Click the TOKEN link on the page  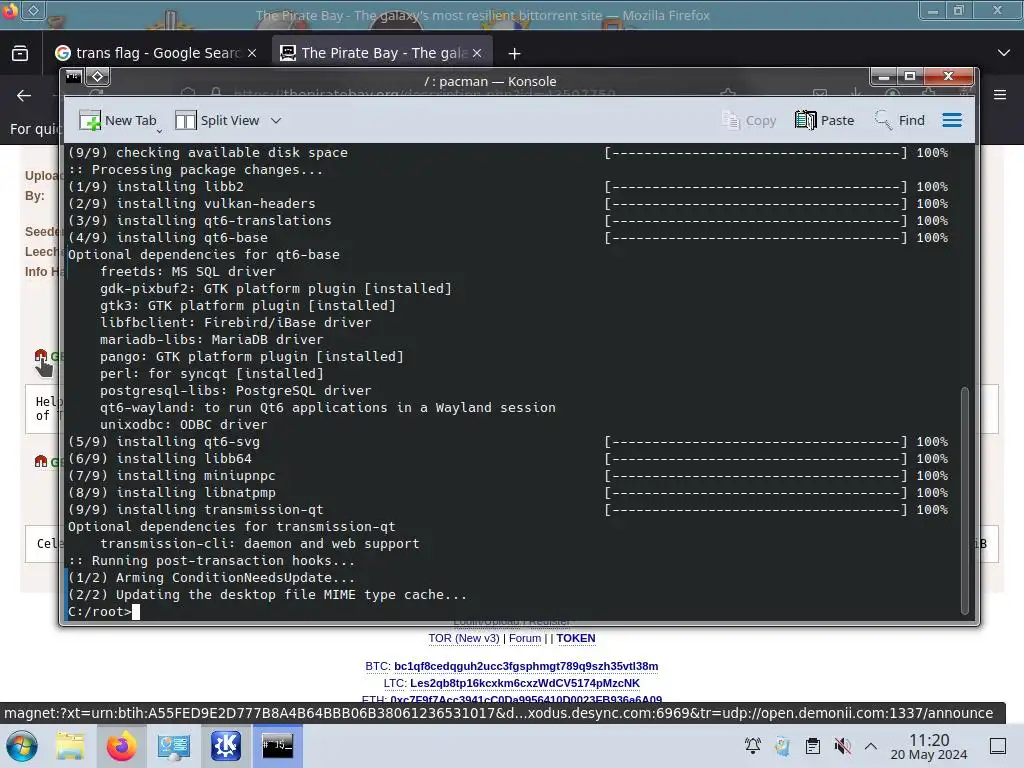(x=575, y=638)
